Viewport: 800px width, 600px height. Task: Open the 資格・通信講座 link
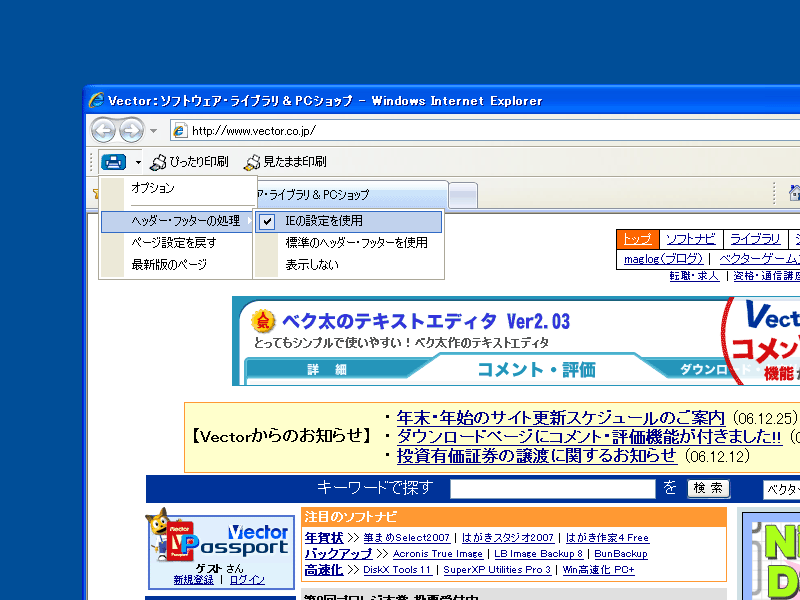[x=766, y=276]
